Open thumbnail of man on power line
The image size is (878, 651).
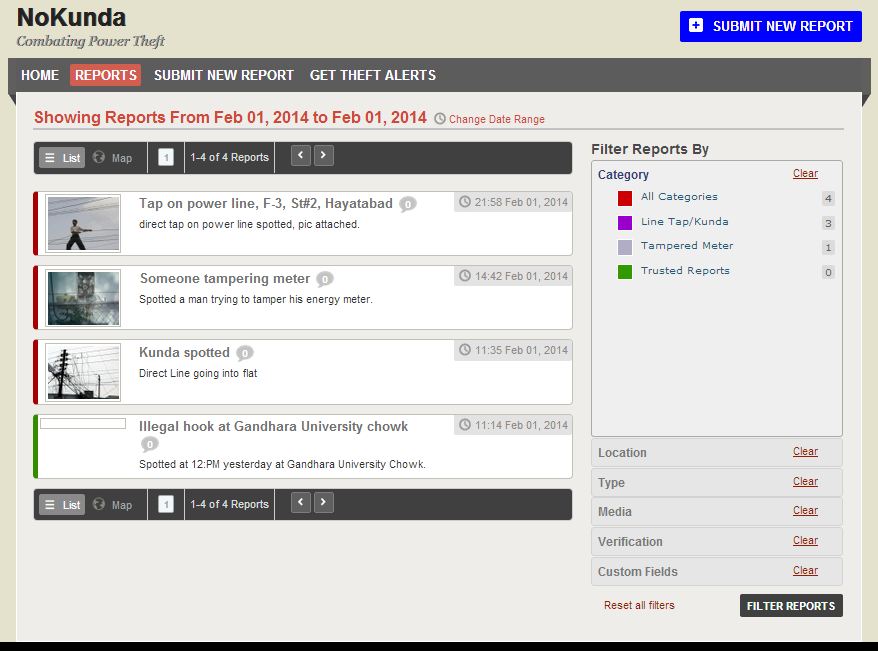tap(83, 223)
